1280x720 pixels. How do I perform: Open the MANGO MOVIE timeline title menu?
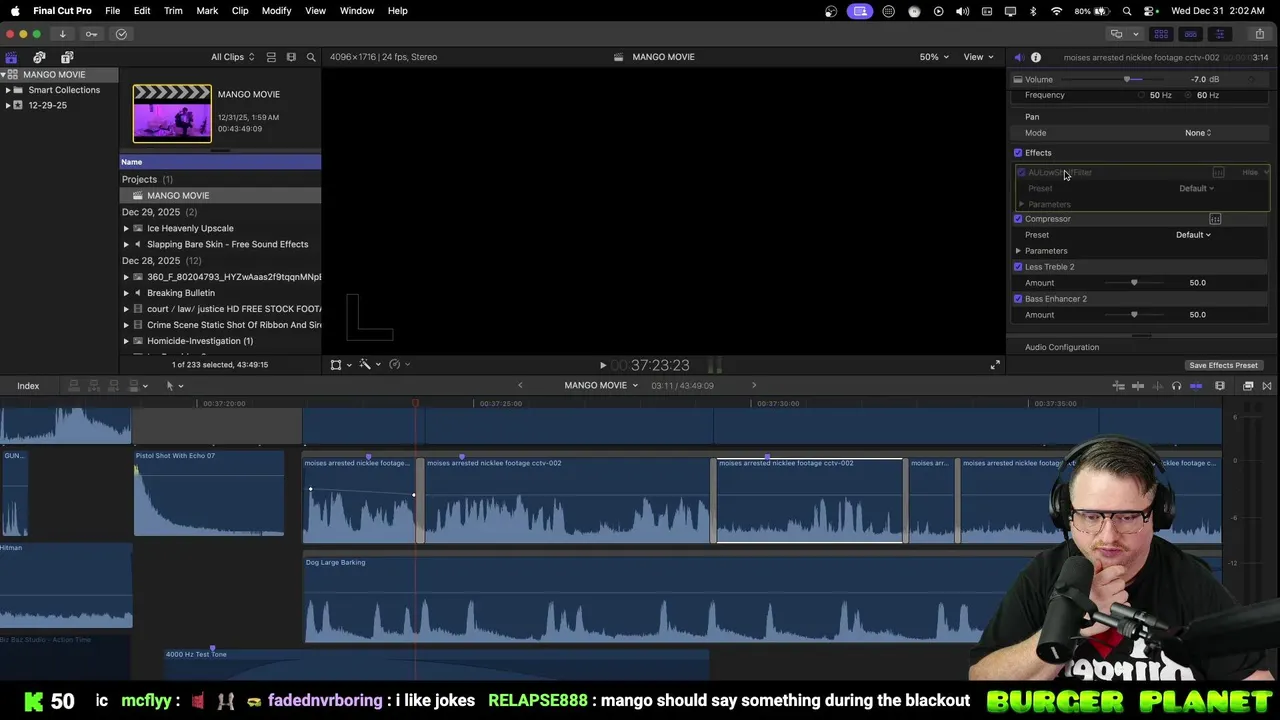[601, 386]
